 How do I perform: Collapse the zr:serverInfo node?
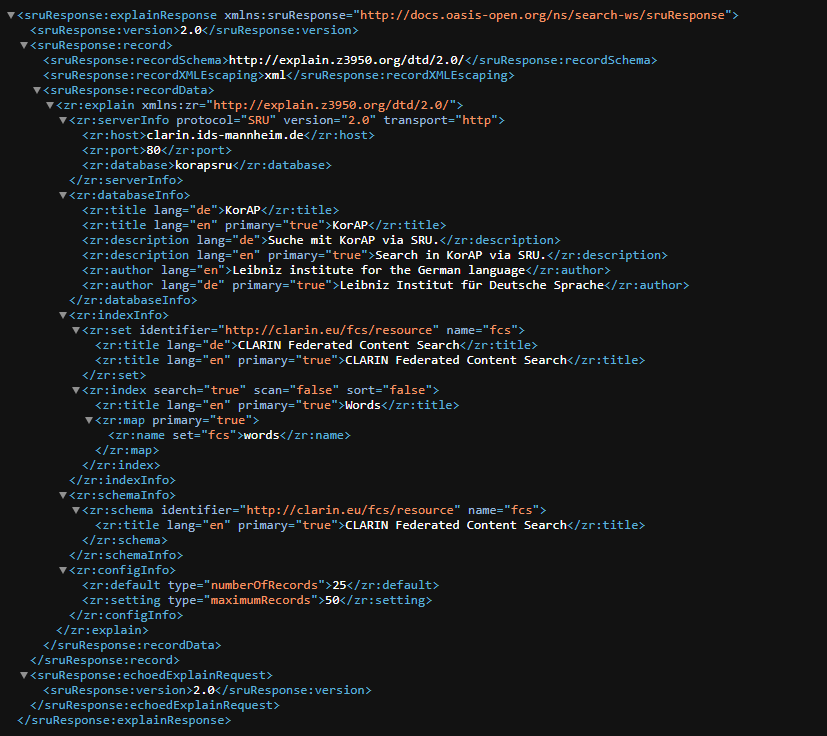63,121
